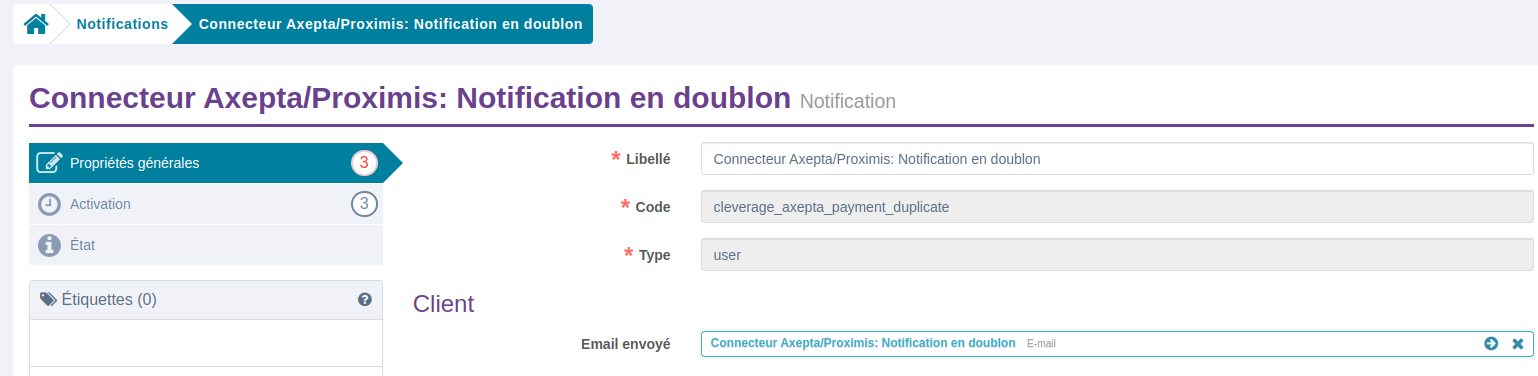
Task: Click the État info icon
Action: [49, 245]
